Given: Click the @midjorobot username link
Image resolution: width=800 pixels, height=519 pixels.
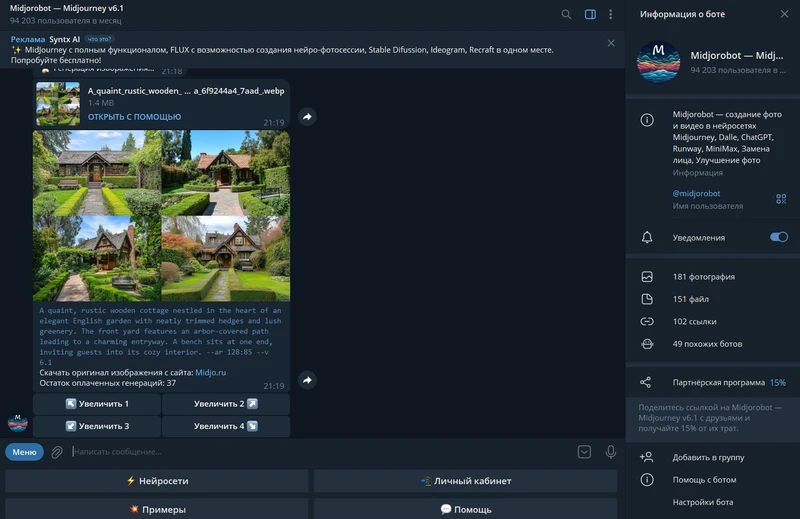Looking at the screenshot, I should 696,193.
